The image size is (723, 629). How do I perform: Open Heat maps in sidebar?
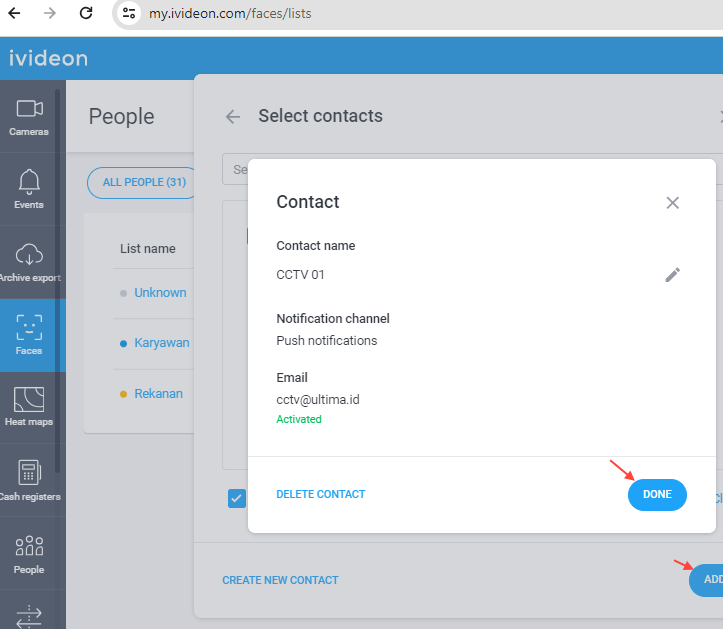point(29,407)
